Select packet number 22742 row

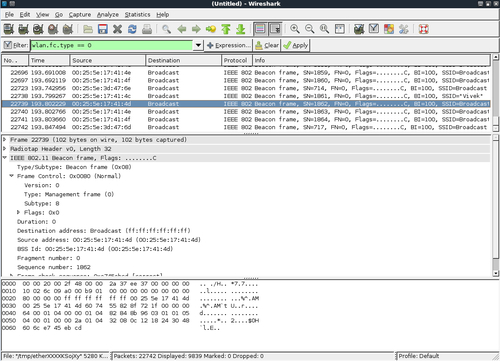(x=246, y=127)
